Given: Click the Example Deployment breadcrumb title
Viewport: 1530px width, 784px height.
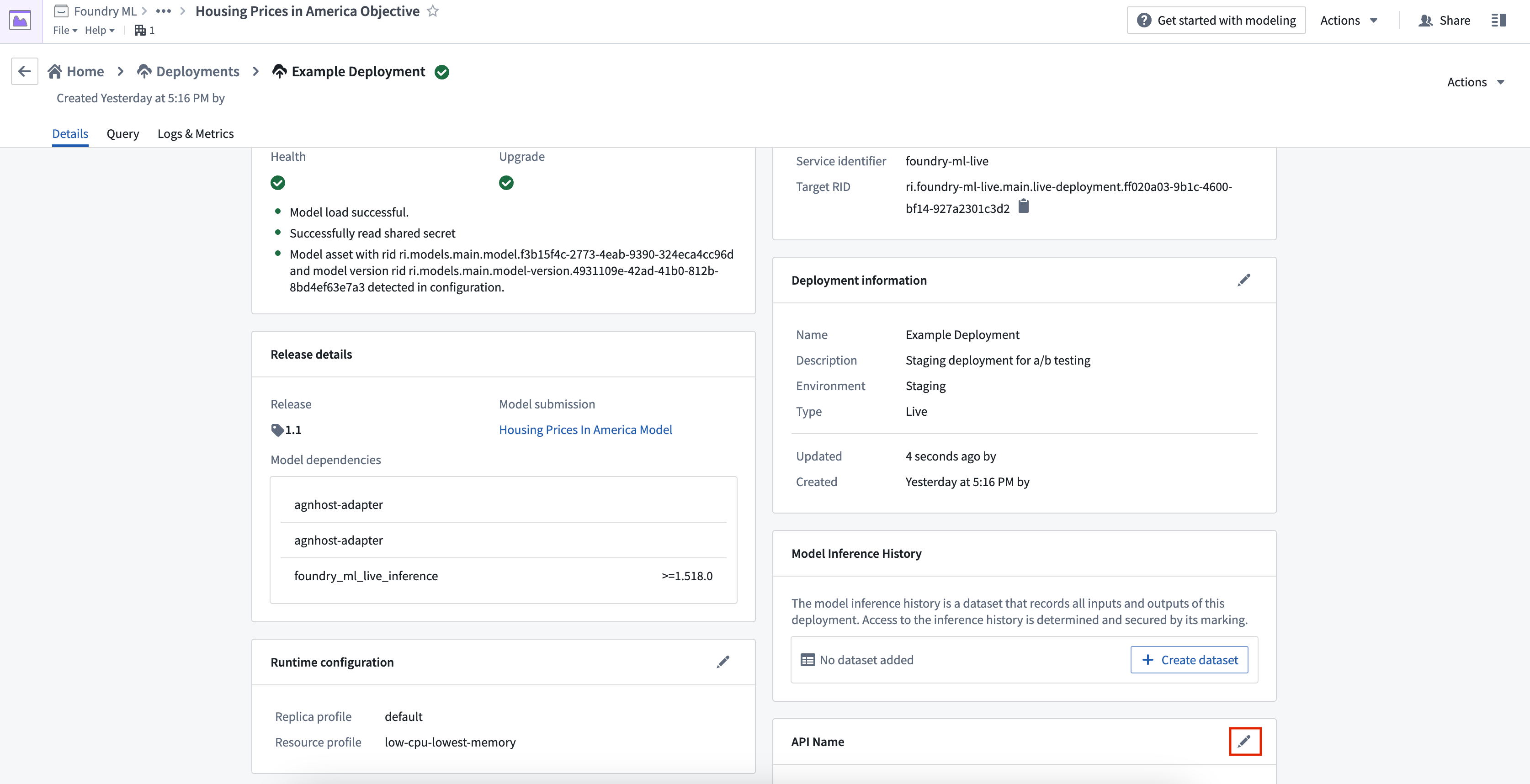Looking at the screenshot, I should point(358,71).
